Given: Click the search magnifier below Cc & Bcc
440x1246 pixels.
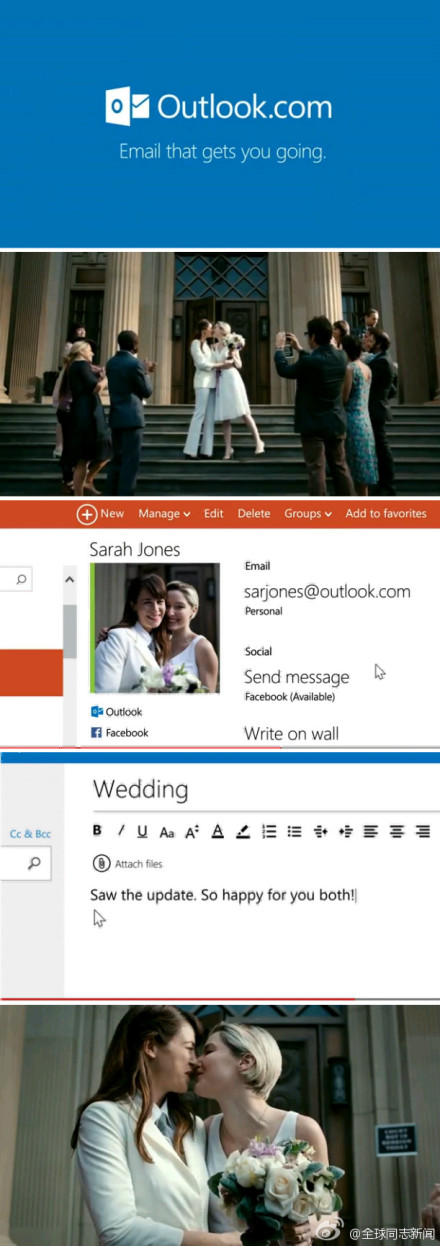Looking at the screenshot, I should click(x=34, y=863).
